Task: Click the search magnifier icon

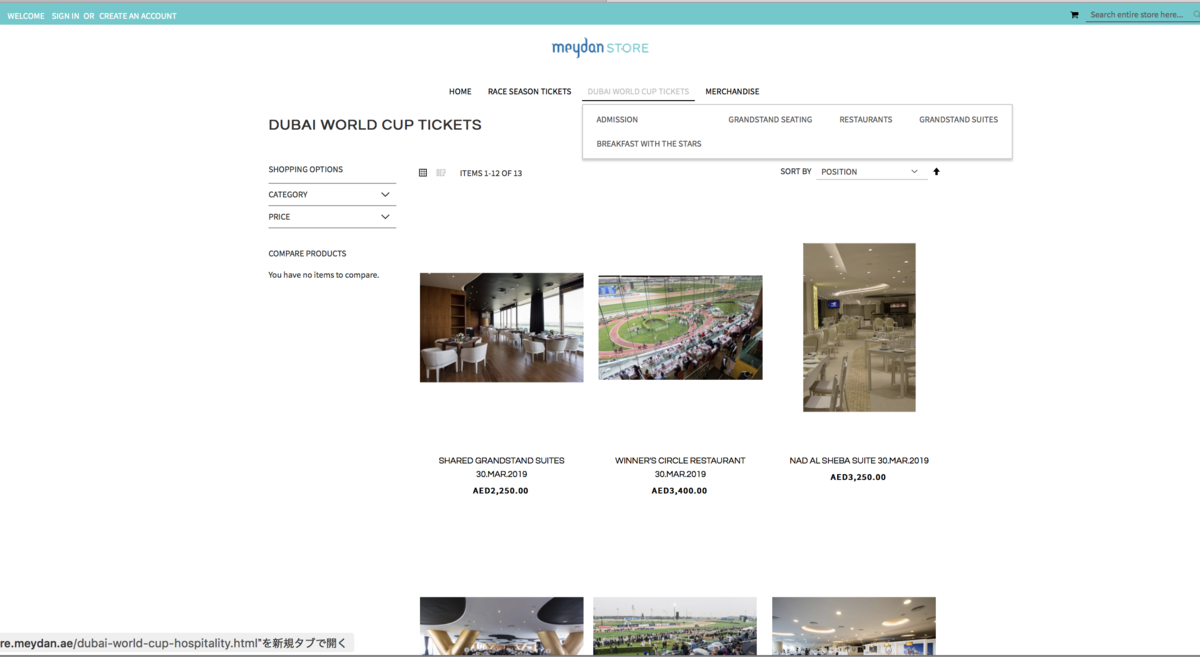Action: [x=1196, y=15]
